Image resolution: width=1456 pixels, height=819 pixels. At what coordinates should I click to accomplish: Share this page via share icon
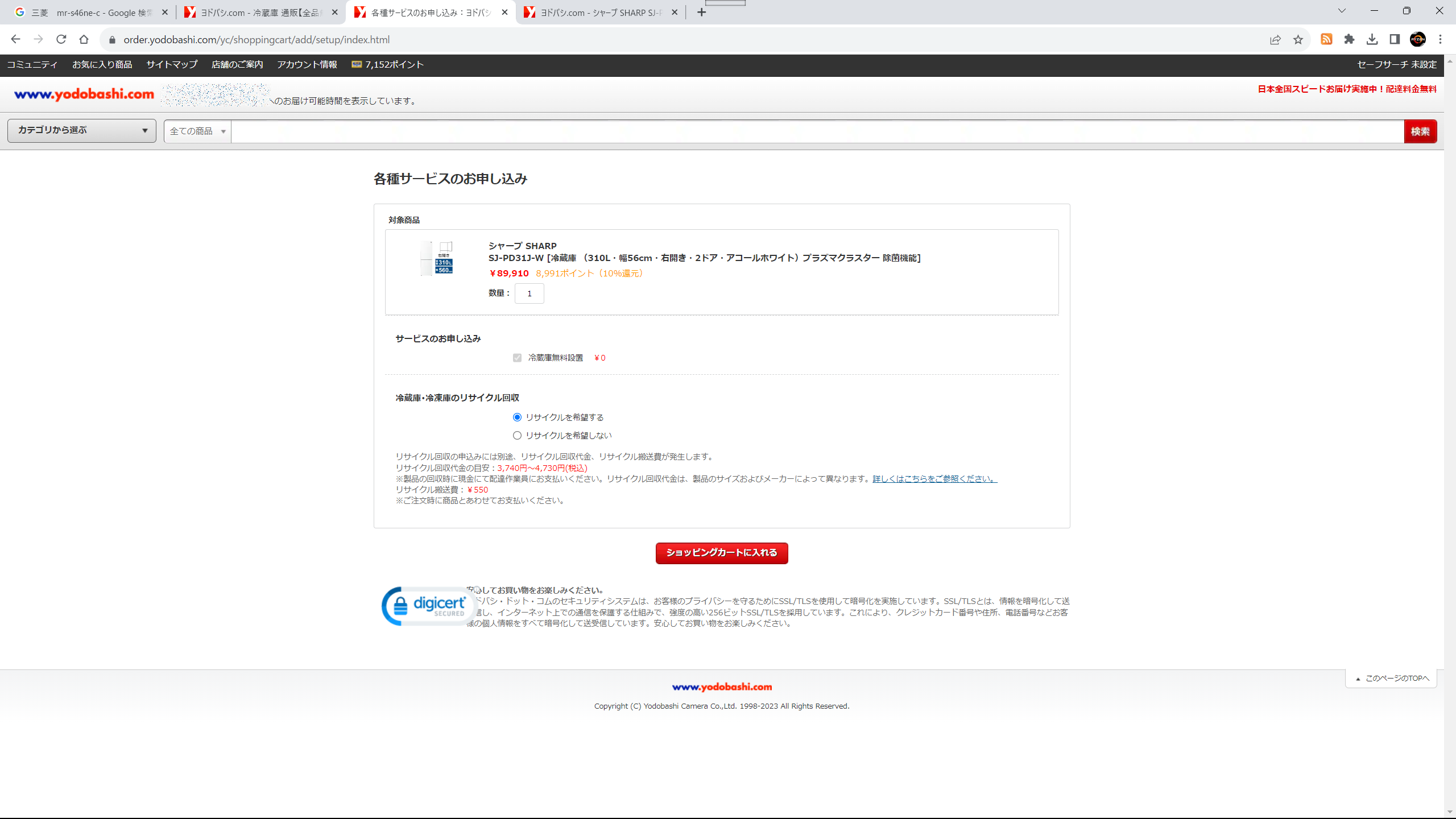click(1275, 39)
